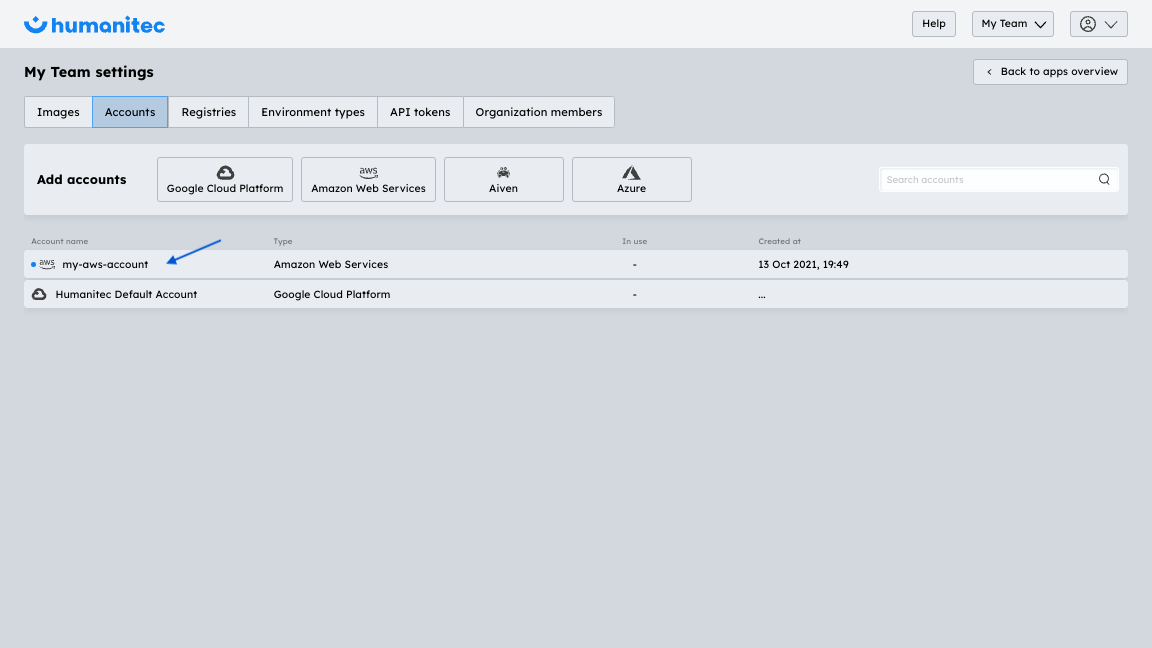Expand the My Team dropdown
This screenshot has width=1152, height=648.
pos(1012,24)
